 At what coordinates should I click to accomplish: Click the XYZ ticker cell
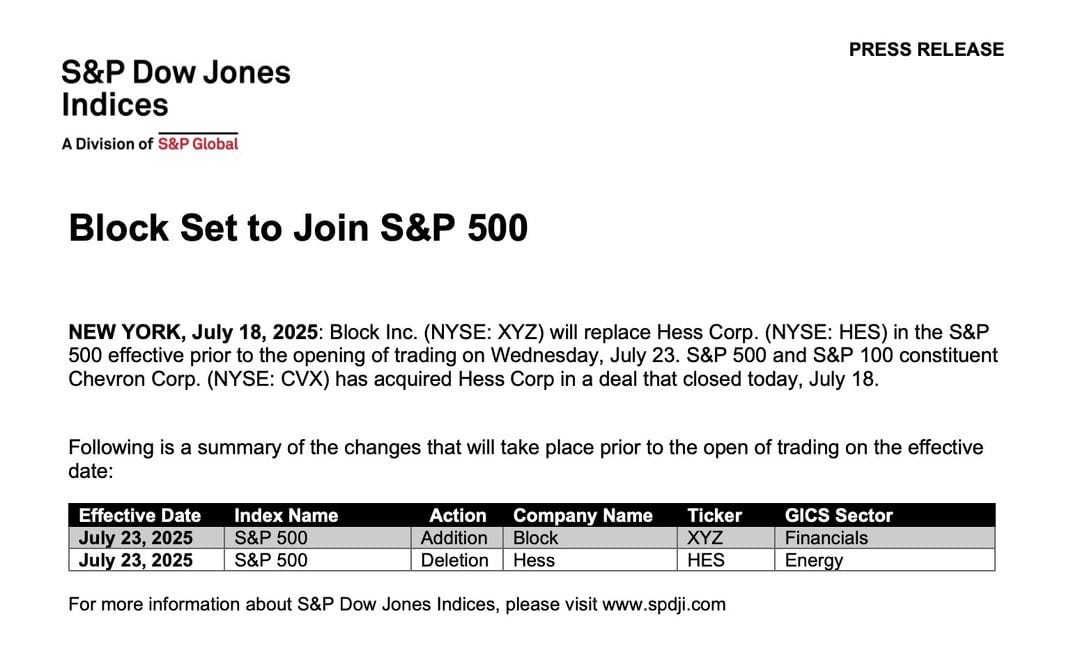[x=725, y=537]
